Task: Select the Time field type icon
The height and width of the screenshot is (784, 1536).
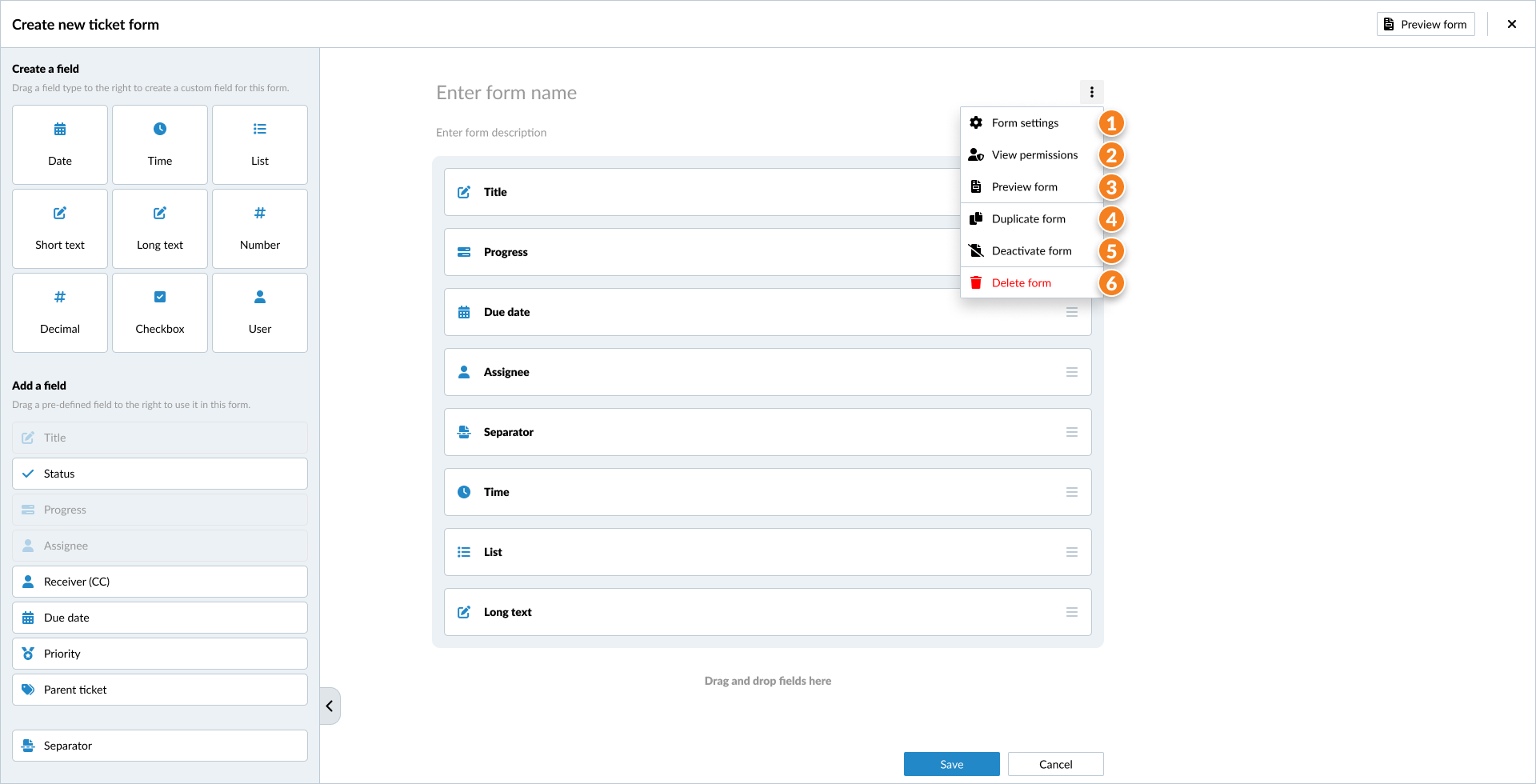Action: click(x=159, y=128)
